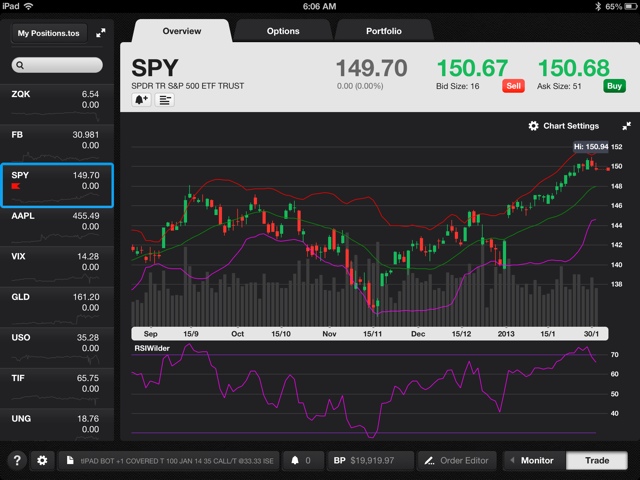Switch to the Options tab
Image resolution: width=640 pixels, height=480 pixels.
click(x=283, y=31)
